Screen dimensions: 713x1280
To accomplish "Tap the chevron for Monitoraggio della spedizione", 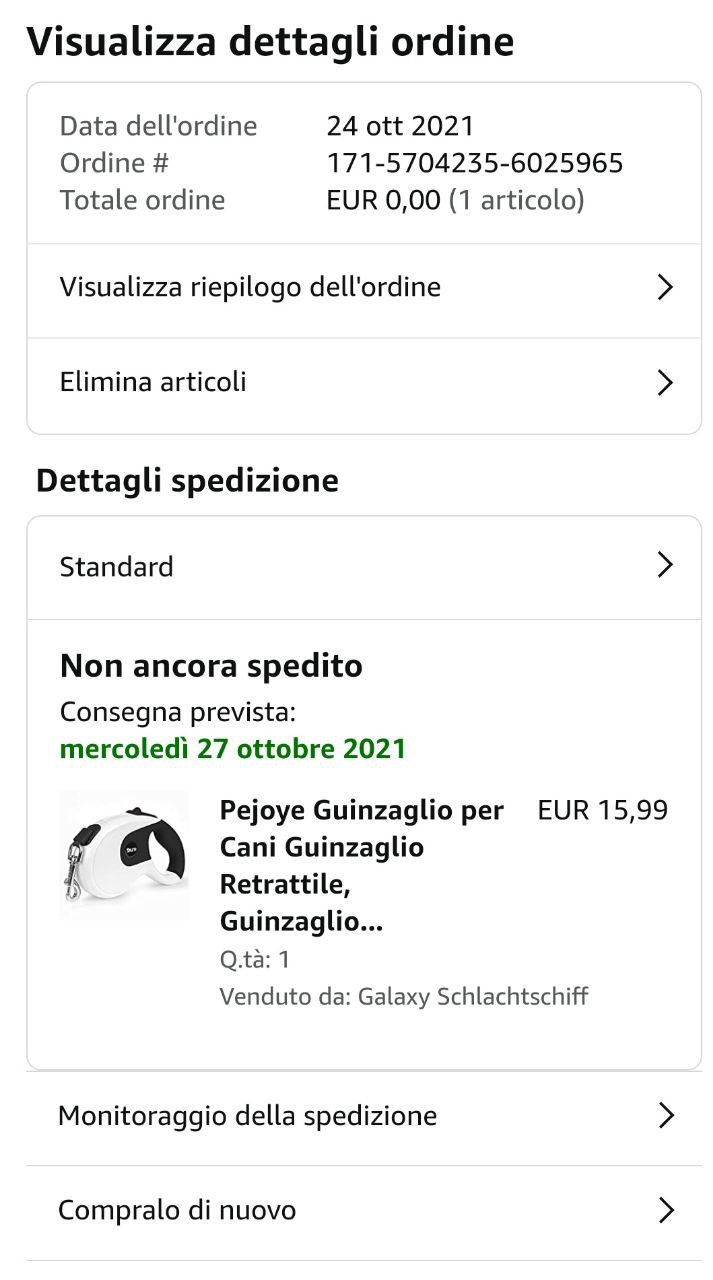I will point(666,1115).
